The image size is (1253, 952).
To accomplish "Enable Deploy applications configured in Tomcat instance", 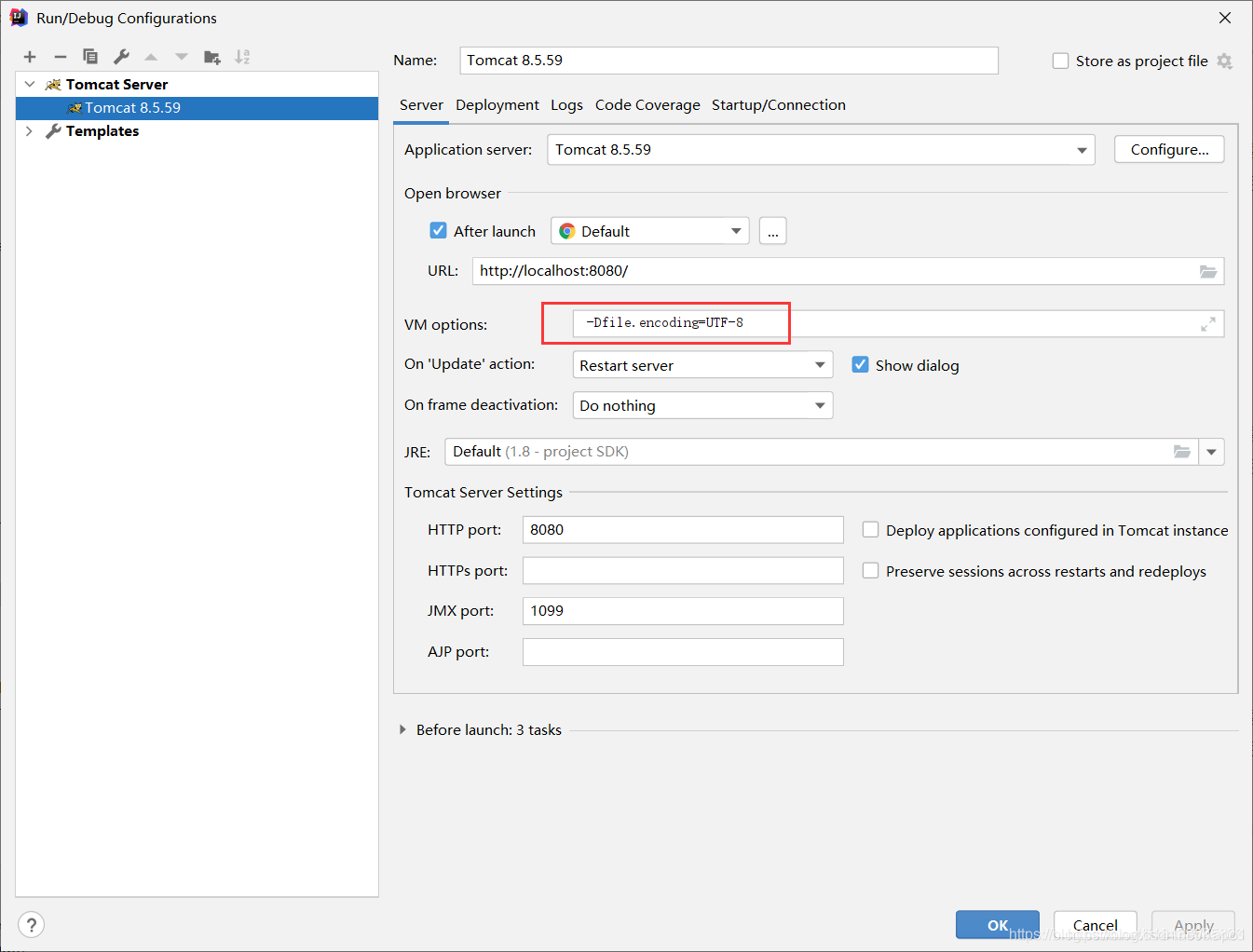I will pos(871,529).
